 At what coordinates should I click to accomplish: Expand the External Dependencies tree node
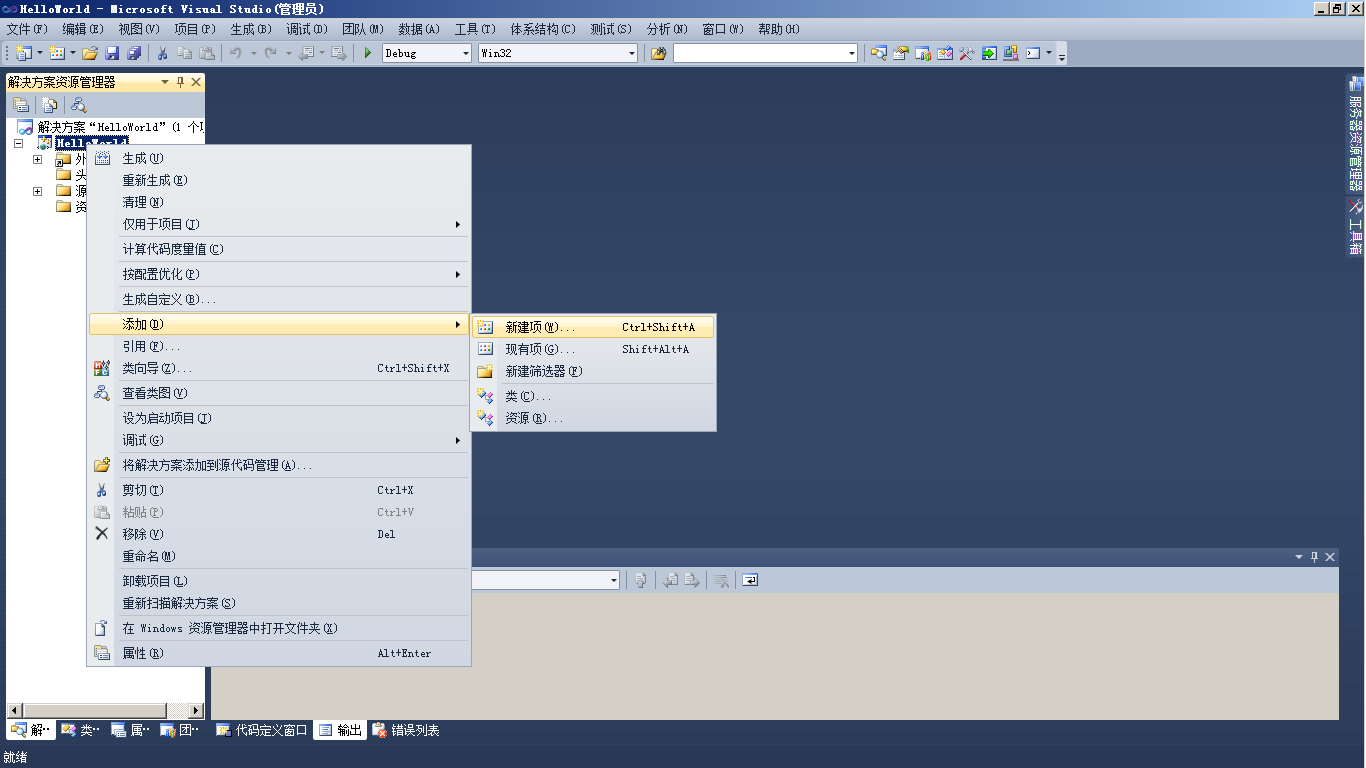point(37,160)
